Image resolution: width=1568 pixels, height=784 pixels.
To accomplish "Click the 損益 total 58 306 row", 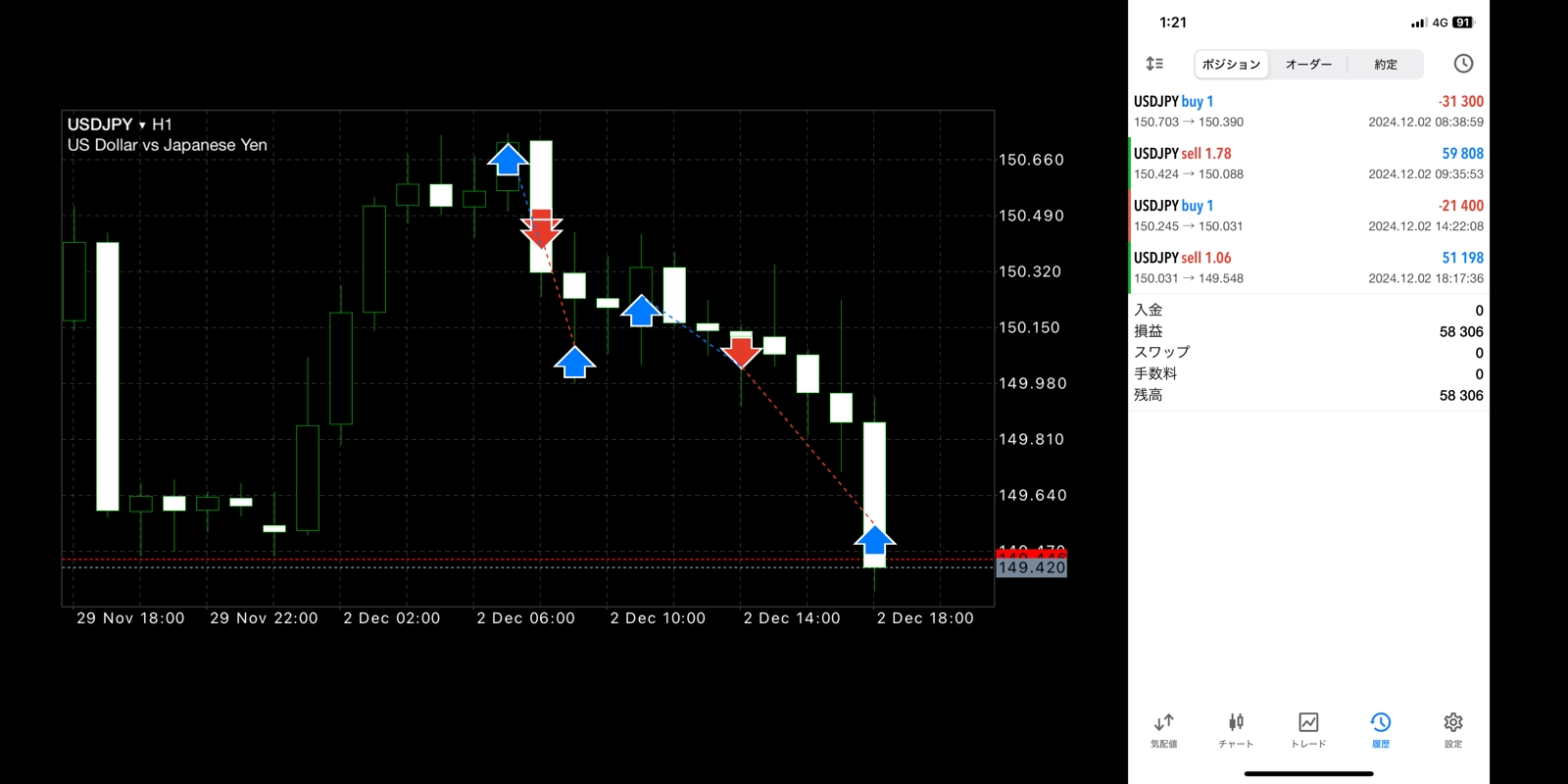I will pos(1308,331).
